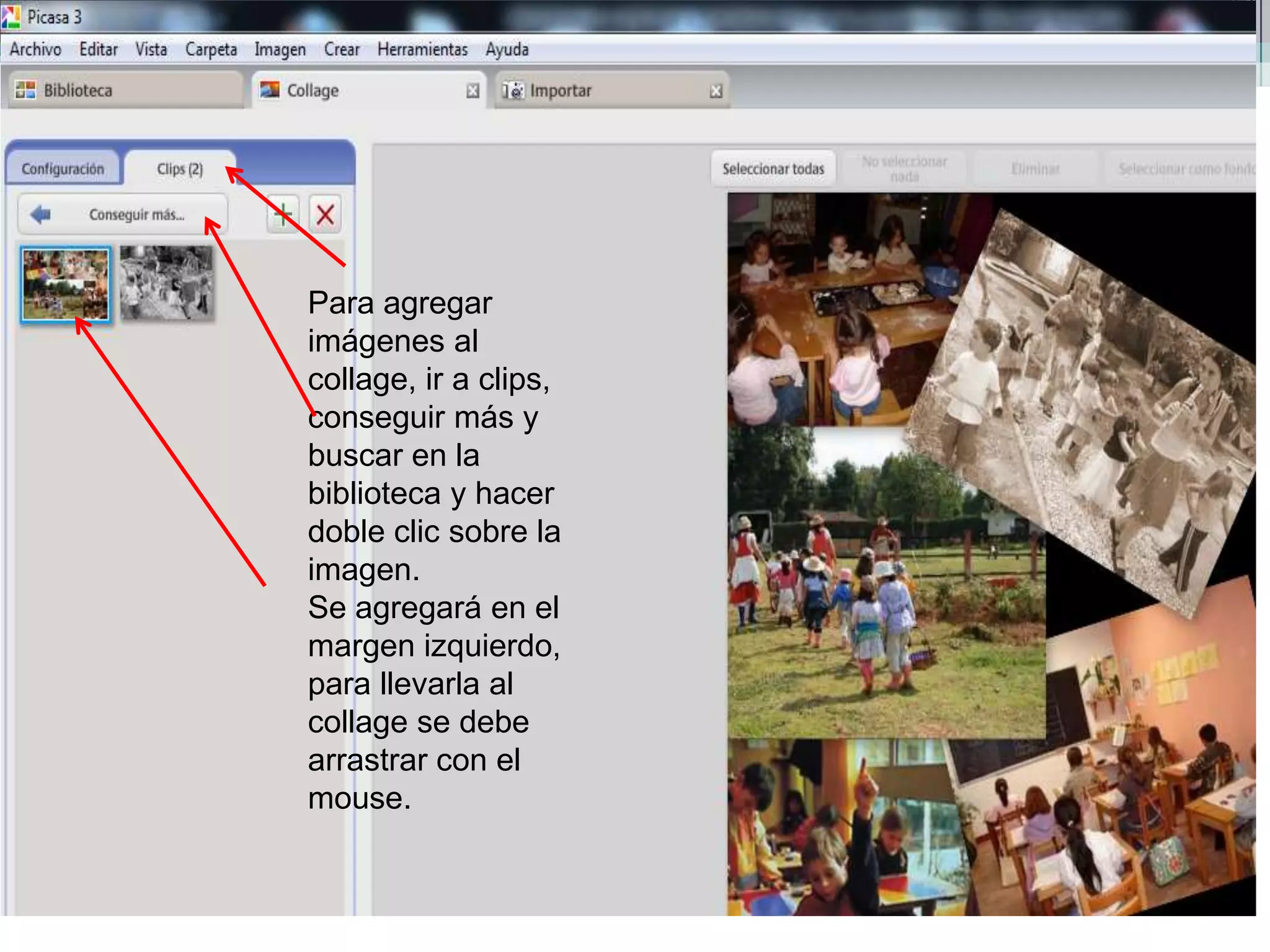Click Seleccionar como fondo button
The image size is (1270, 952).
[1181, 169]
